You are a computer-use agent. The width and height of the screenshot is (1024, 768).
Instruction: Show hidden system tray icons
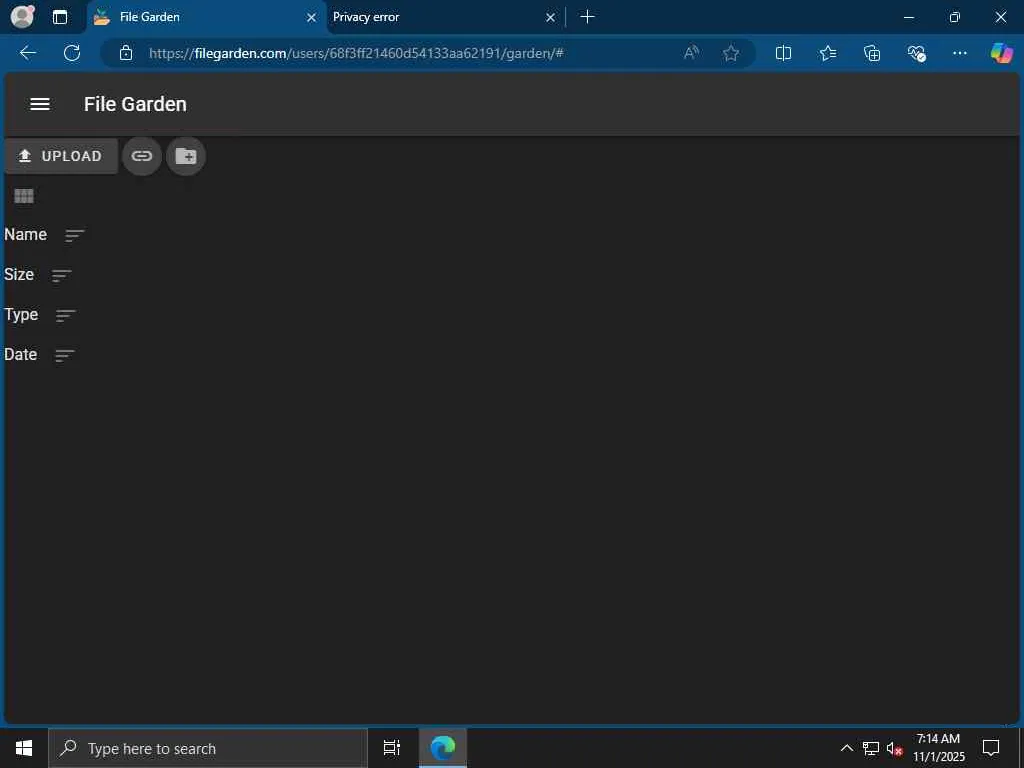click(846, 748)
